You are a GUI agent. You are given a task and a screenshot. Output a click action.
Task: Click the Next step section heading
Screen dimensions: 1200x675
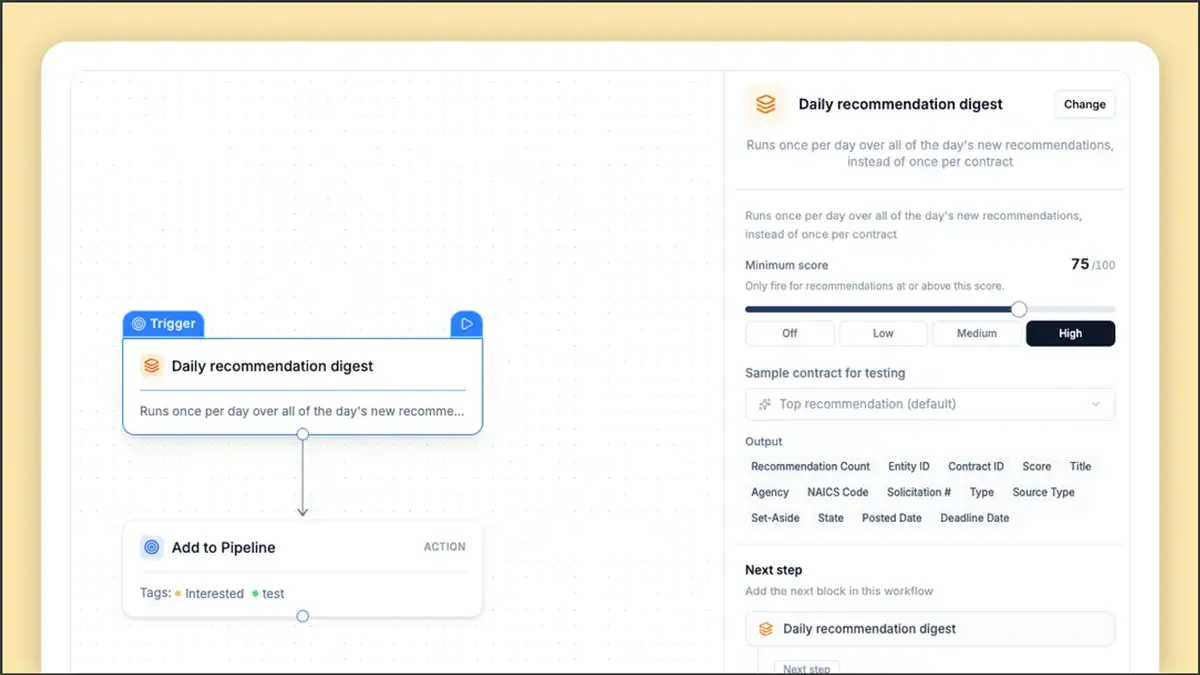click(774, 570)
